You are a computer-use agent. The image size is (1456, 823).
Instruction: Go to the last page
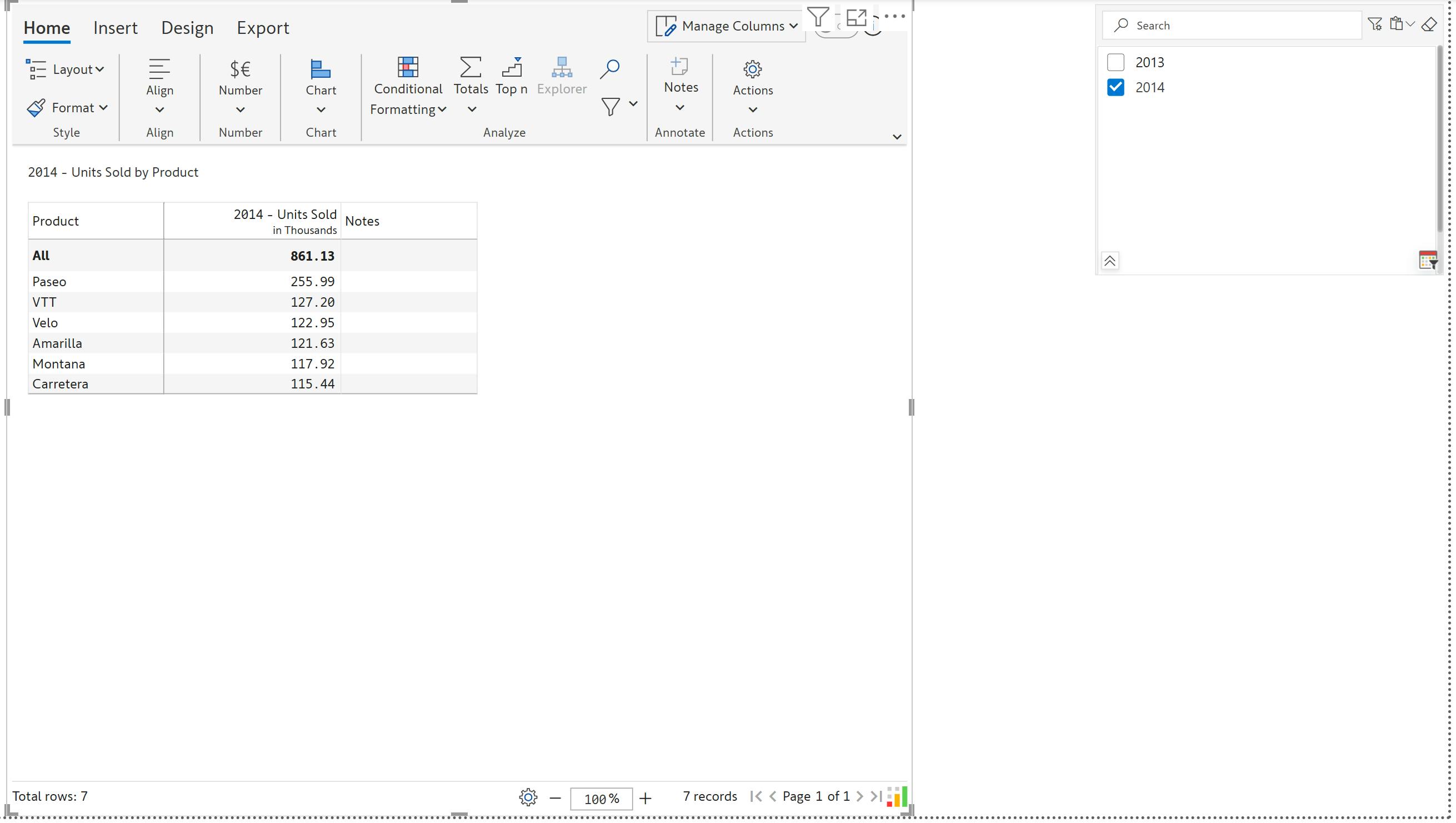(875, 796)
